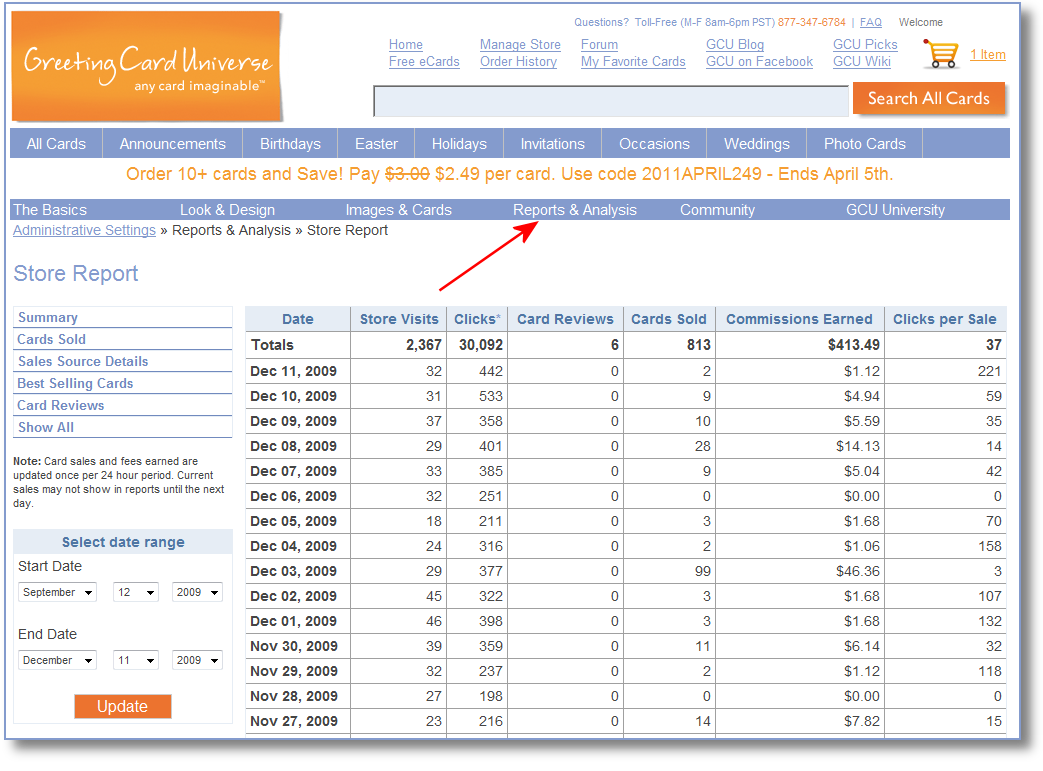Click the toll-free number 877-347-6784
This screenshot has height=771, width=1043.
click(x=812, y=23)
